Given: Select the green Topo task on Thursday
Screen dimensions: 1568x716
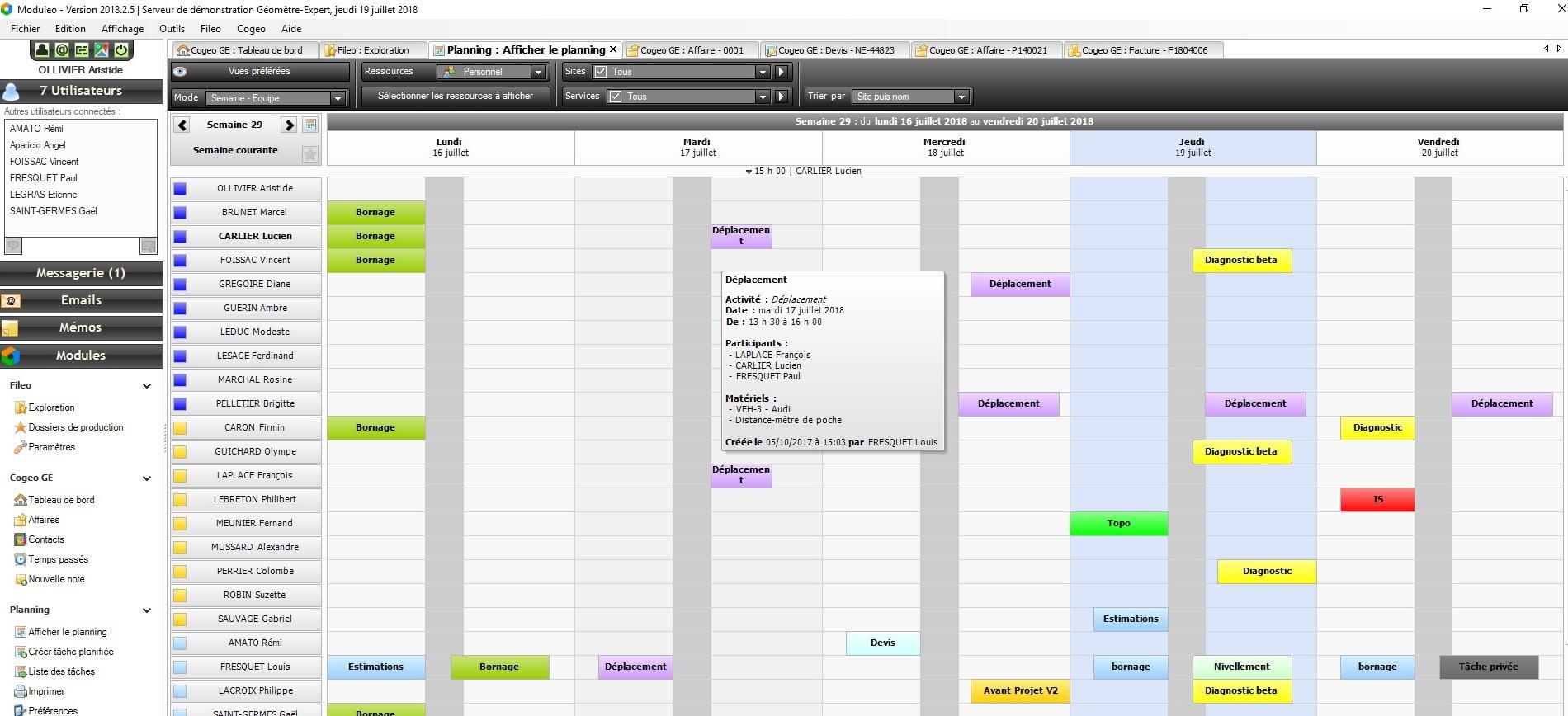Looking at the screenshot, I should pyautogui.click(x=1118, y=523).
